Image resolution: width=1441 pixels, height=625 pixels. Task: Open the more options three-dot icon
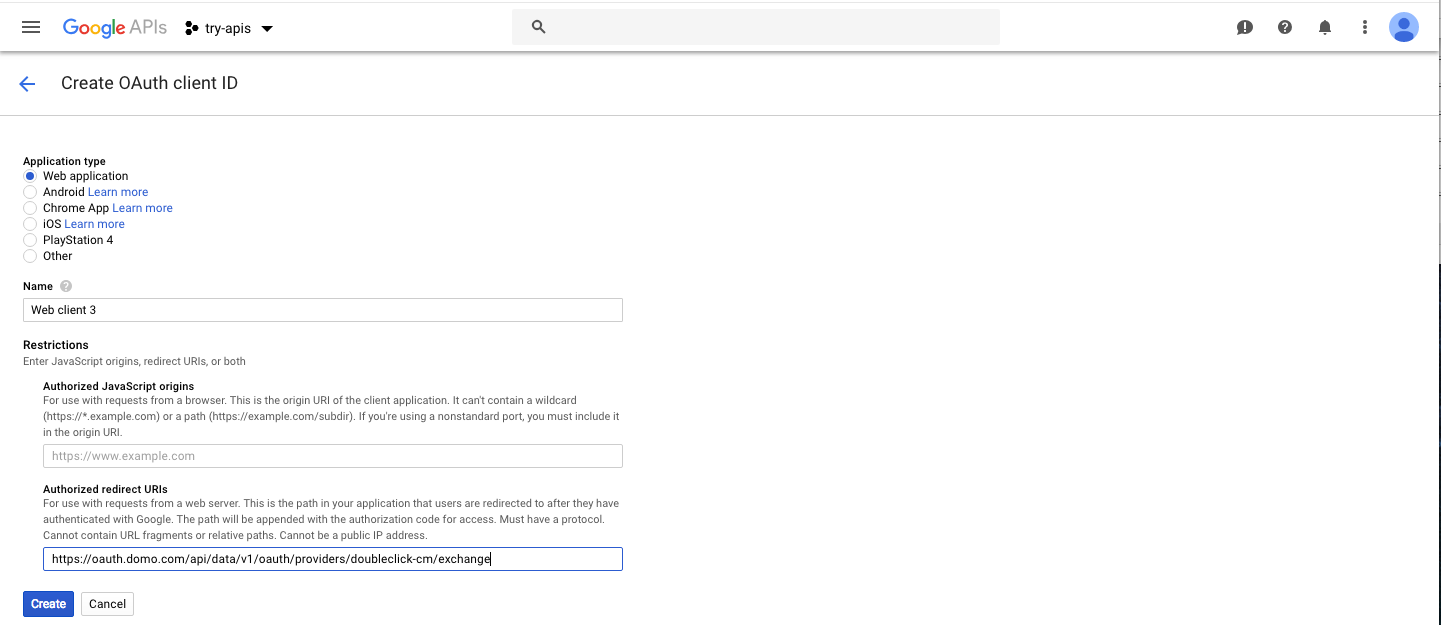(x=1364, y=27)
